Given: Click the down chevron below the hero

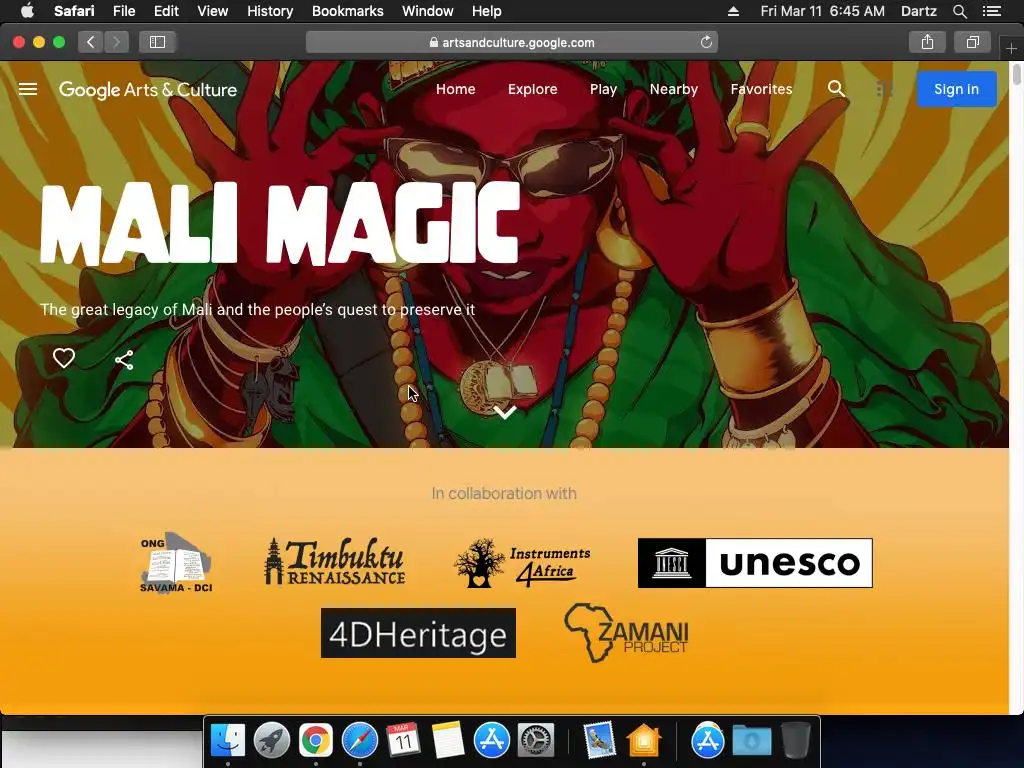Looking at the screenshot, I should point(505,412).
